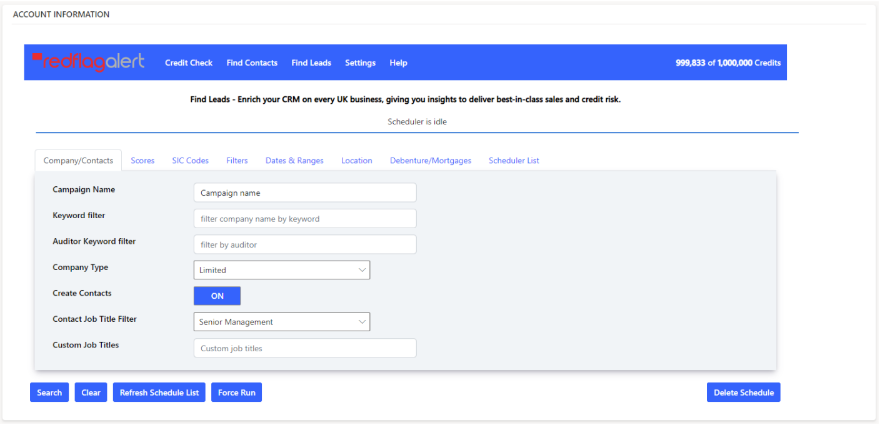Click the Delete Schedule button

744,393
